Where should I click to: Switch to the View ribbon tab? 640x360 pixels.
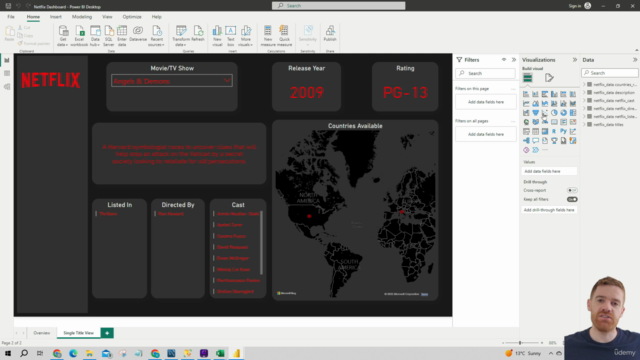tap(107, 17)
